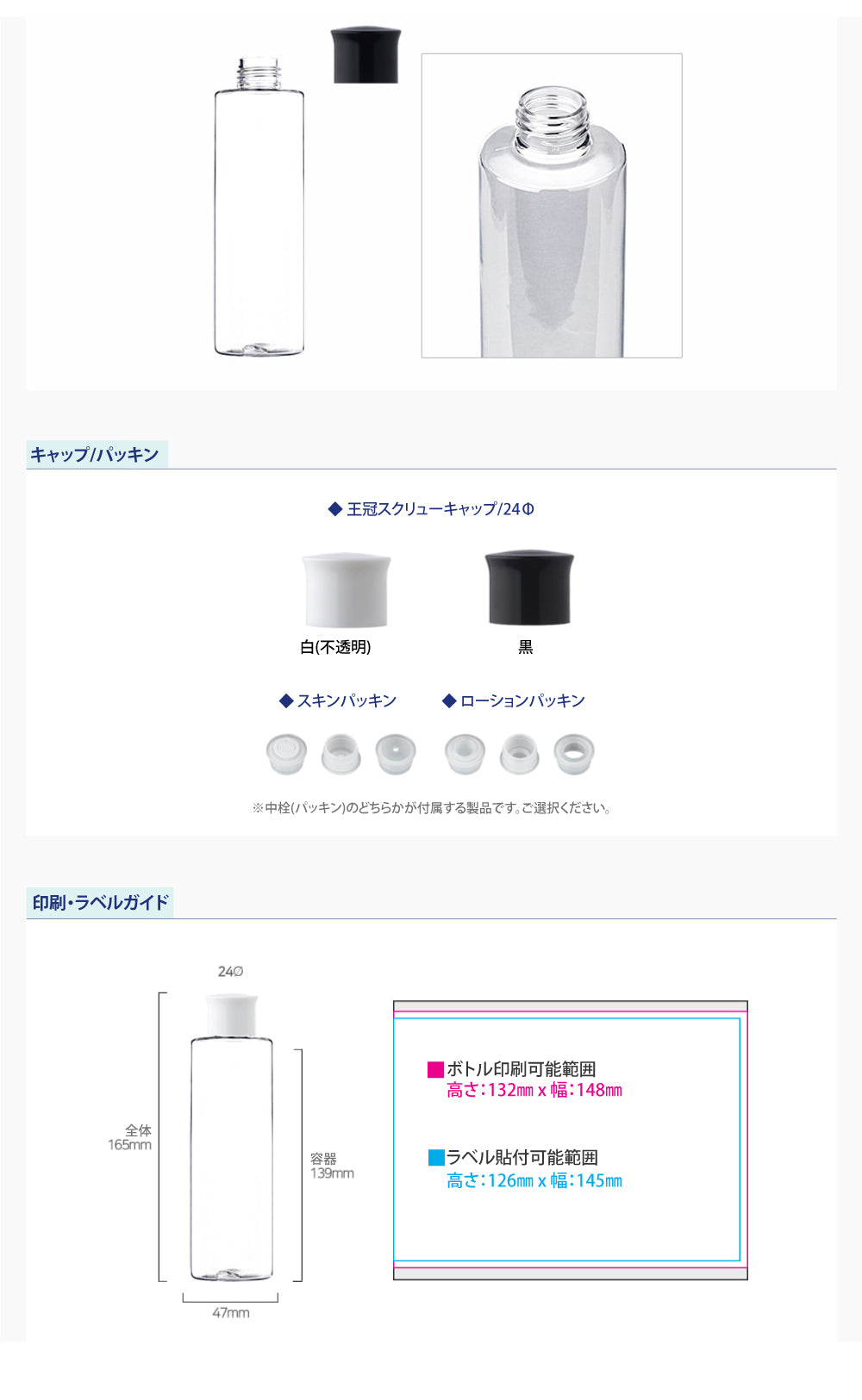Select the middle lotion packing piece
Screen dimensions: 862x1400
point(519,754)
